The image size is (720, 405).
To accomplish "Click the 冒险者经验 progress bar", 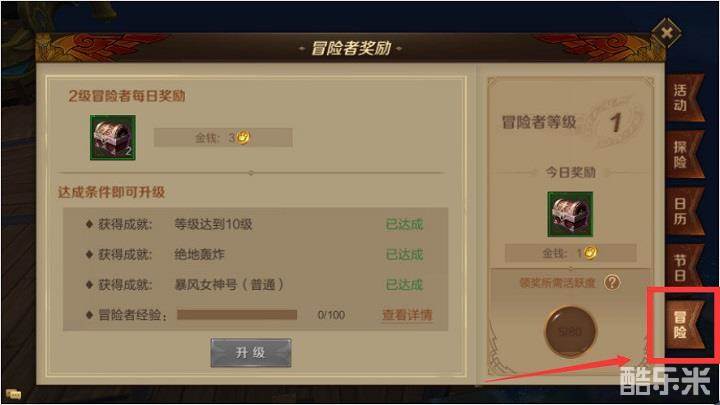I will click(x=237, y=315).
